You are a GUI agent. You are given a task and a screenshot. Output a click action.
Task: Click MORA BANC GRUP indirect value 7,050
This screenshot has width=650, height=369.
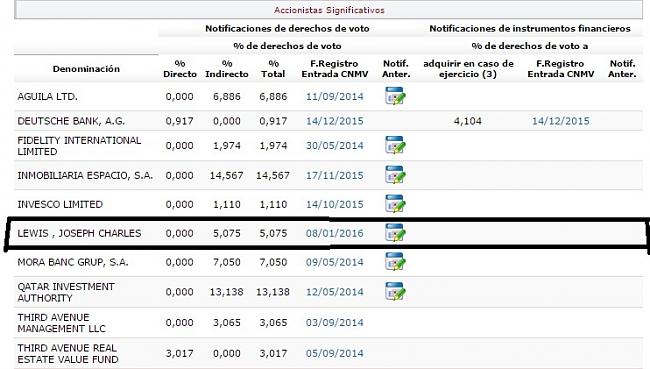[x=227, y=262]
